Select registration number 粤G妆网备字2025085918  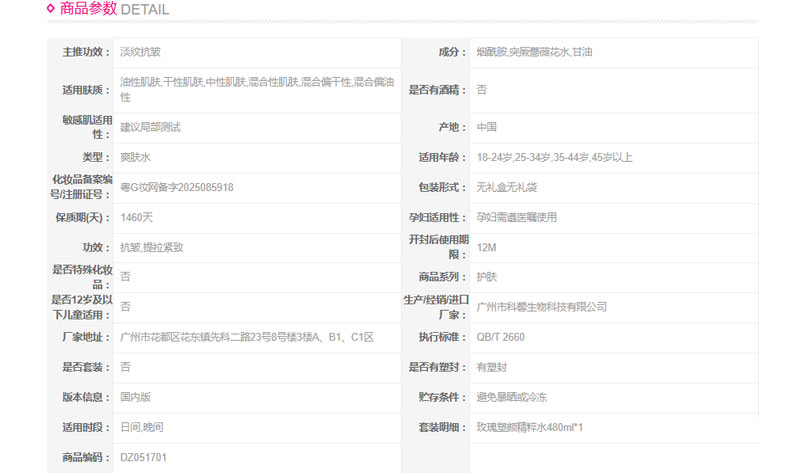pyautogui.click(x=177, y=187)
